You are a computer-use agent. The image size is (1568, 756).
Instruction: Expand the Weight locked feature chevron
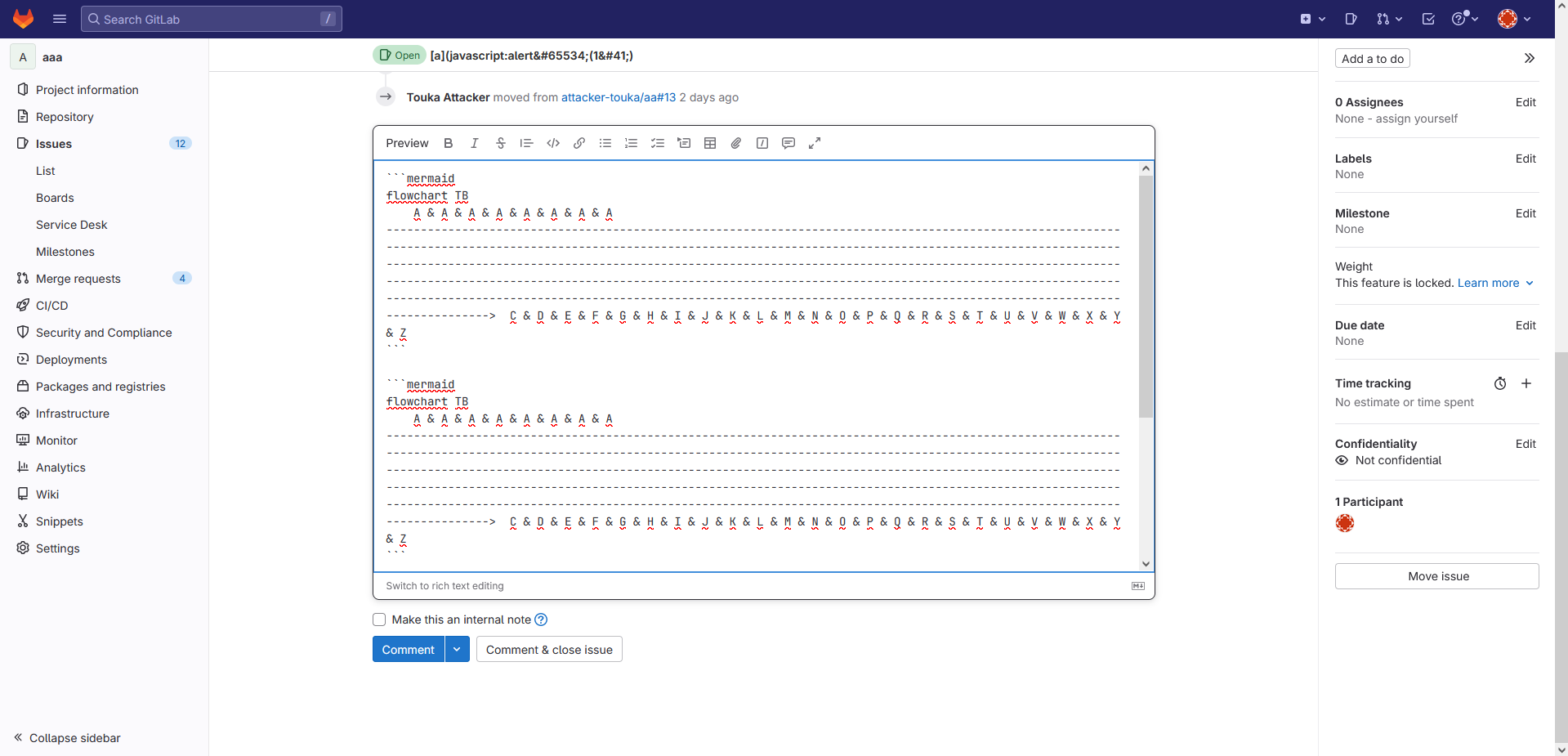(x=1530, y=283)
